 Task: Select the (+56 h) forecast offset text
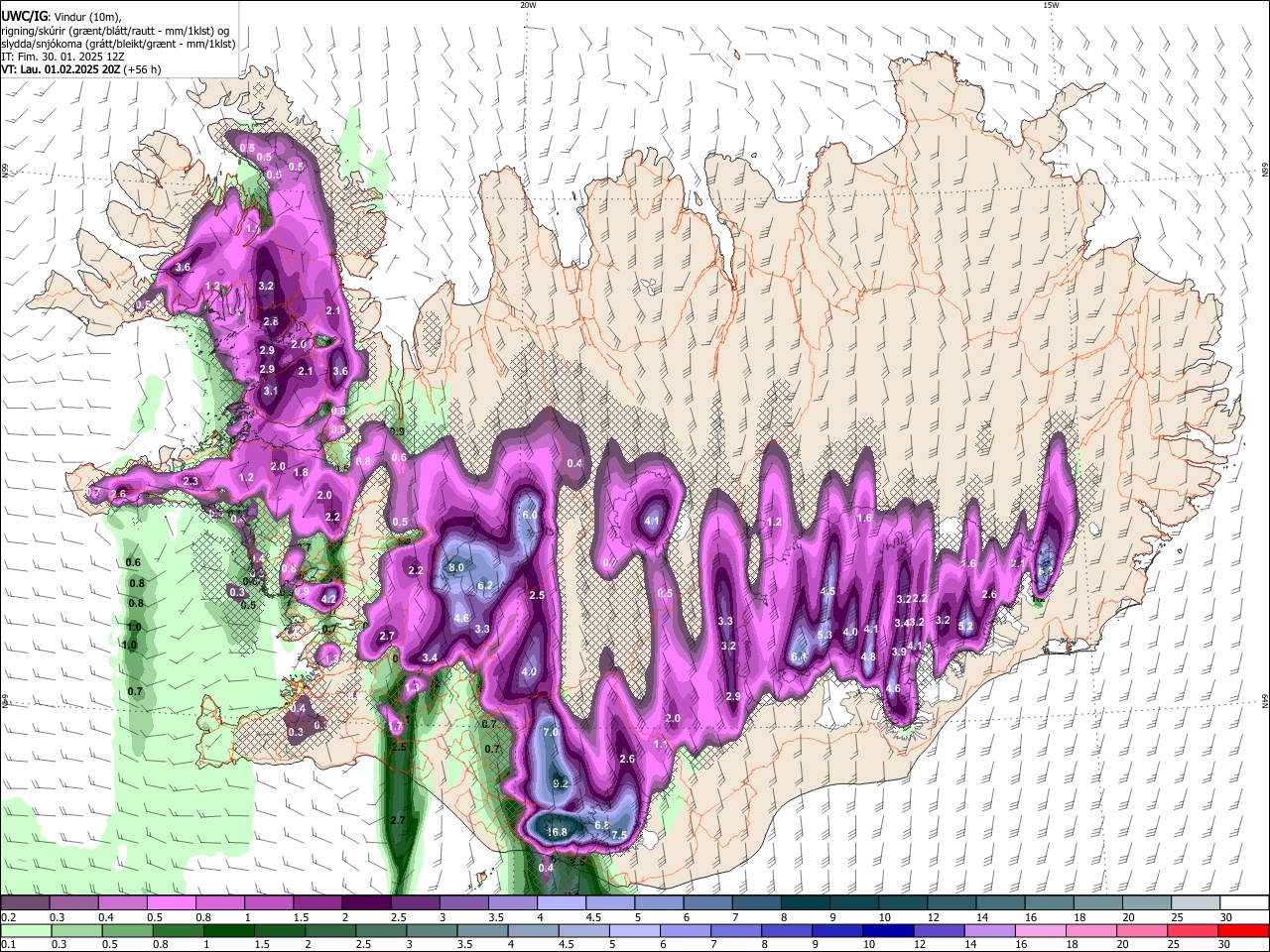tap(143, 70)
